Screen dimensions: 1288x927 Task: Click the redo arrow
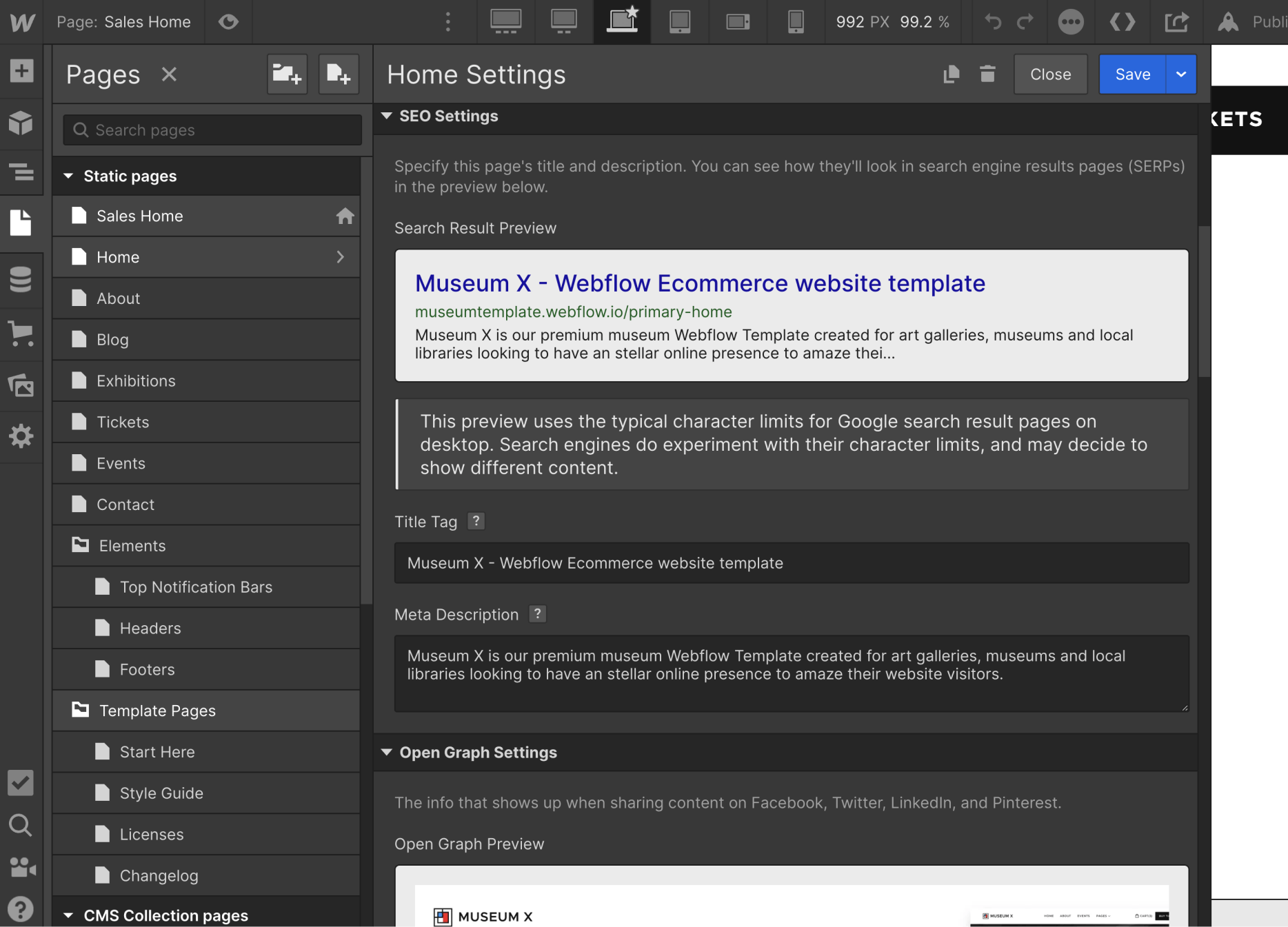[1025, 22]
